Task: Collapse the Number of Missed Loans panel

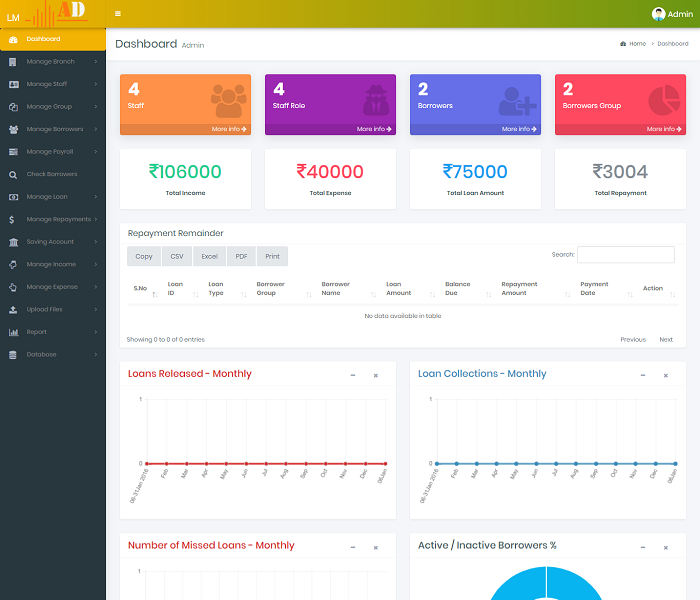Action: [x=353, y=547]
